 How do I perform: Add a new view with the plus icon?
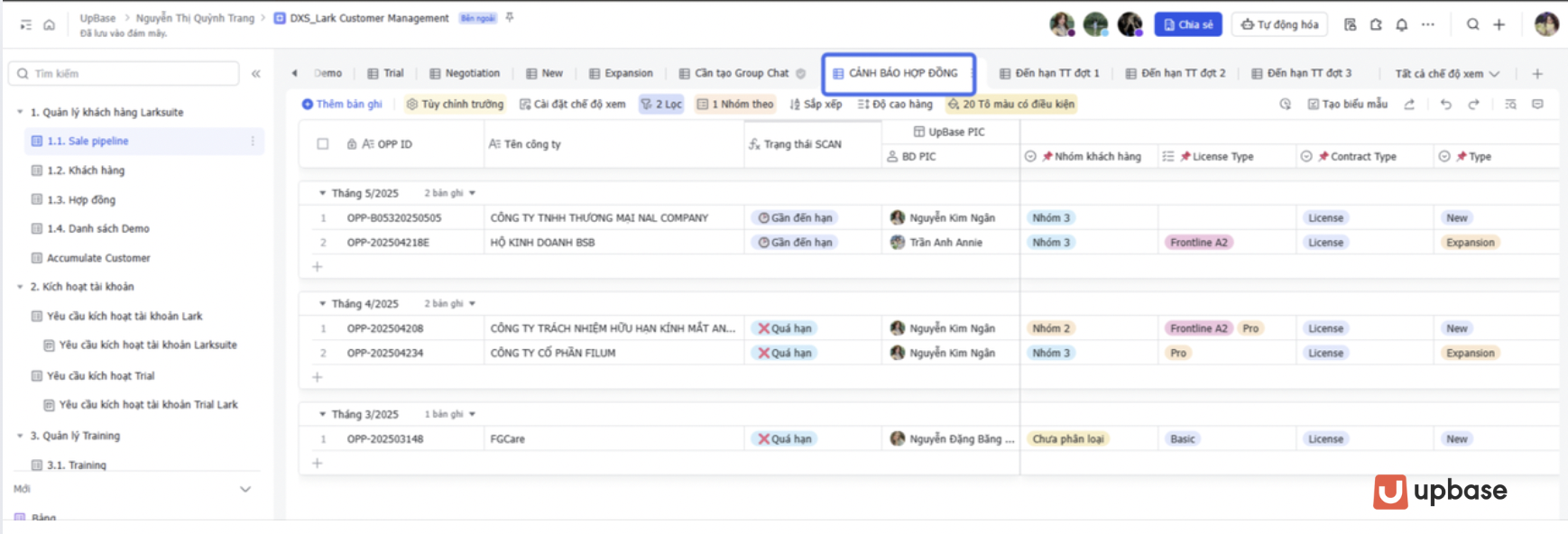tap(1537, 74)
